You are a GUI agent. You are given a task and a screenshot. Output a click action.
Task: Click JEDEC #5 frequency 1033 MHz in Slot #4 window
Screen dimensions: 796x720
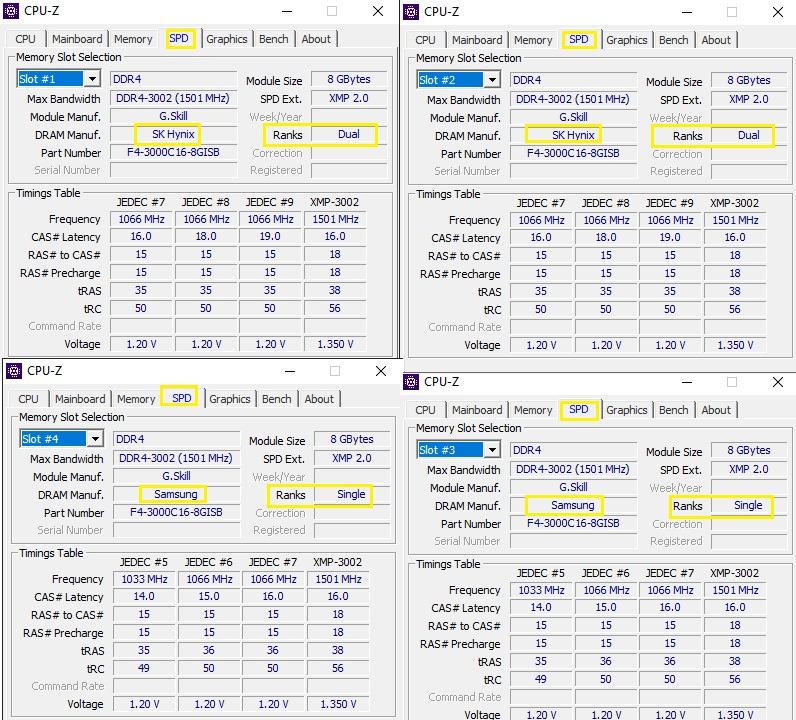[144, 579]
